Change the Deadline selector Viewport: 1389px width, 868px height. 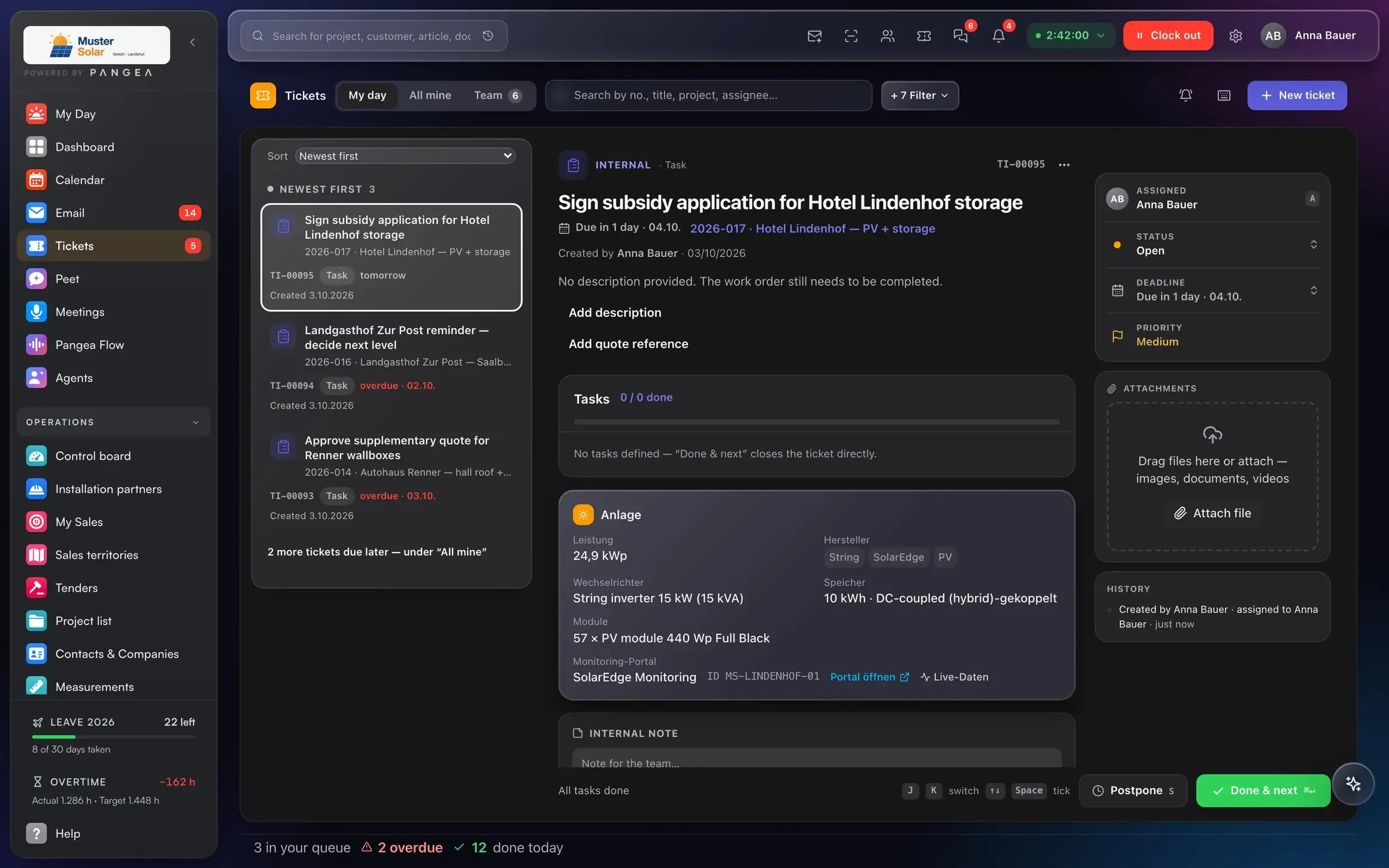pos(1212,290)
